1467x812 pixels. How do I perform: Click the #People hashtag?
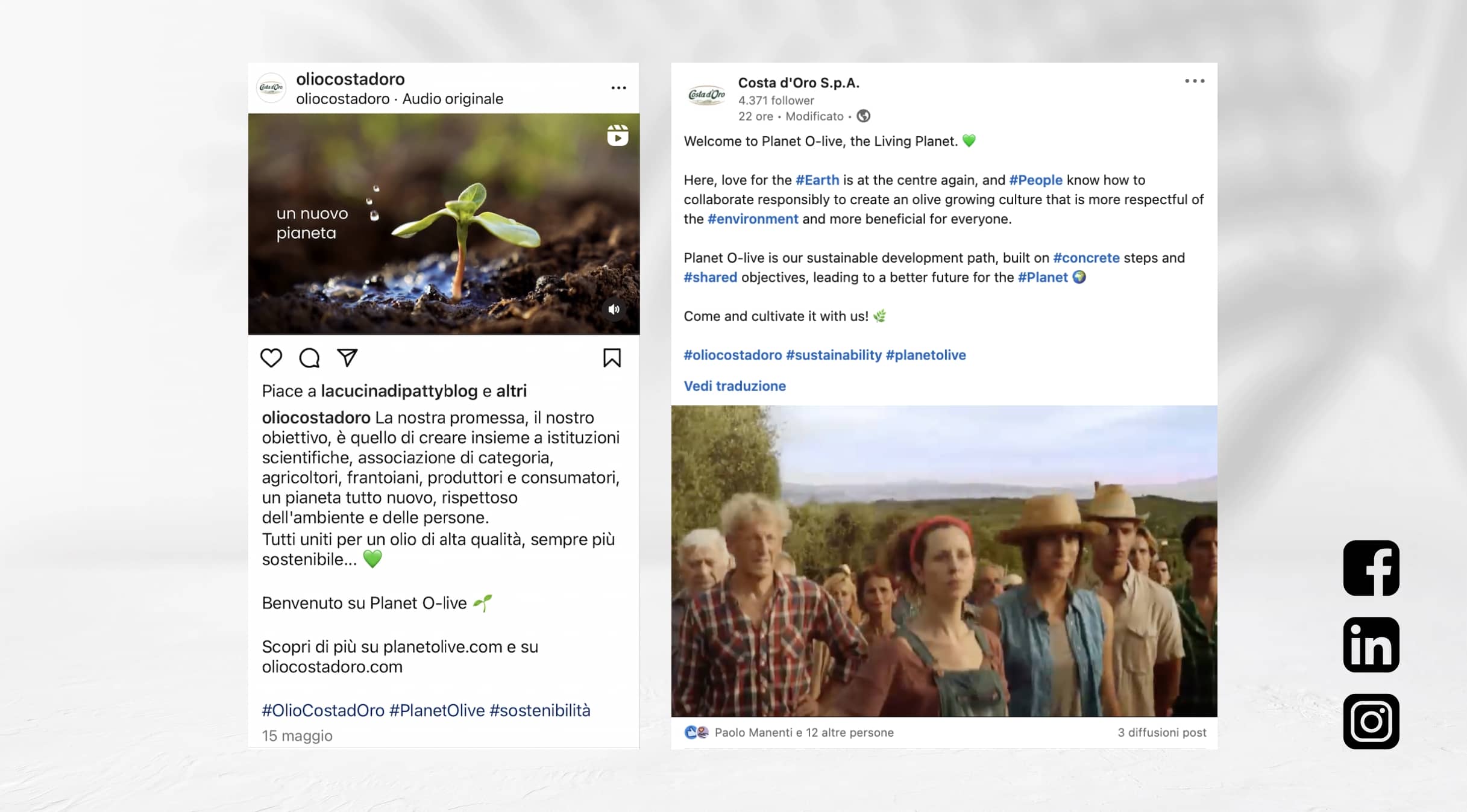pos(1035,180)
